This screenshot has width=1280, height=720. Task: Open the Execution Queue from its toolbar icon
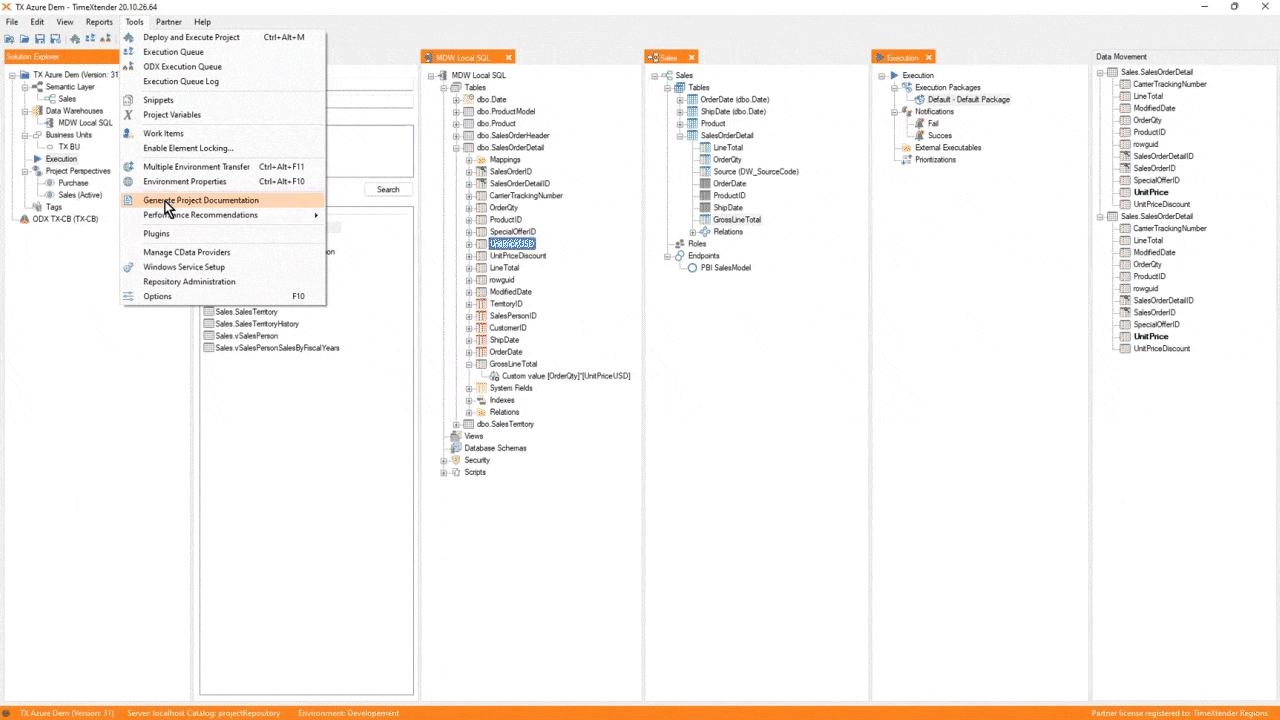90,38
